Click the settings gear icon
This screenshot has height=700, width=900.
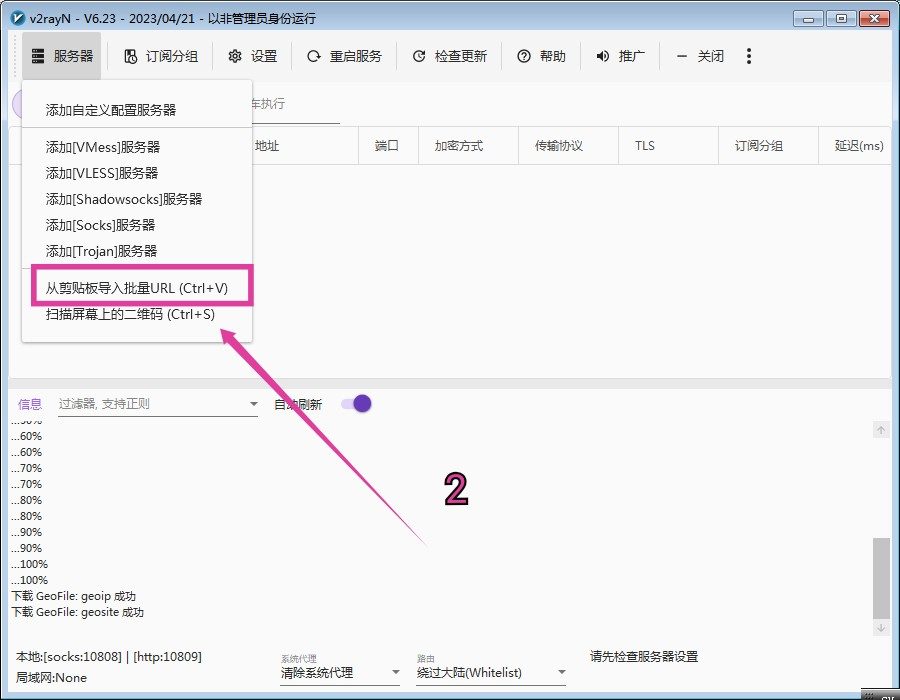(235, 56)
